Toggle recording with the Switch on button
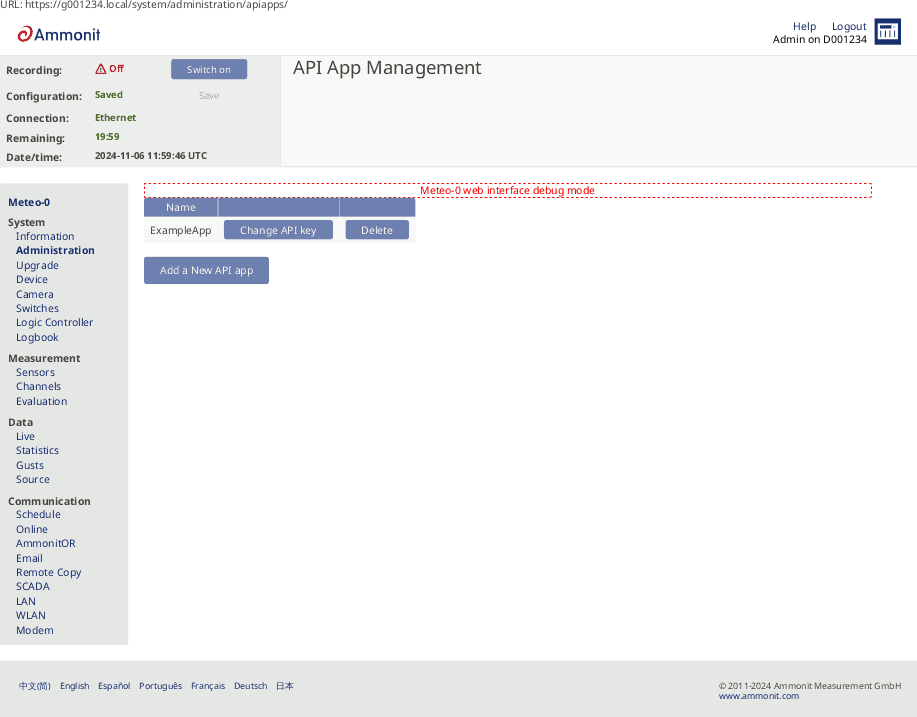 [208, 69]
